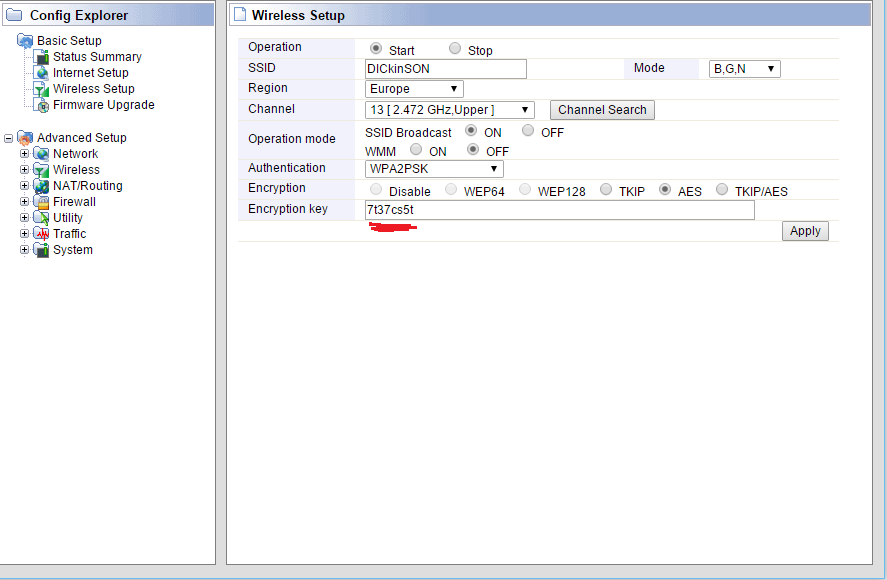Open Wireless Setup in Basic Setup
This screenshot has height=580, width=887.
pyautogui.click(x=94, y=89)
